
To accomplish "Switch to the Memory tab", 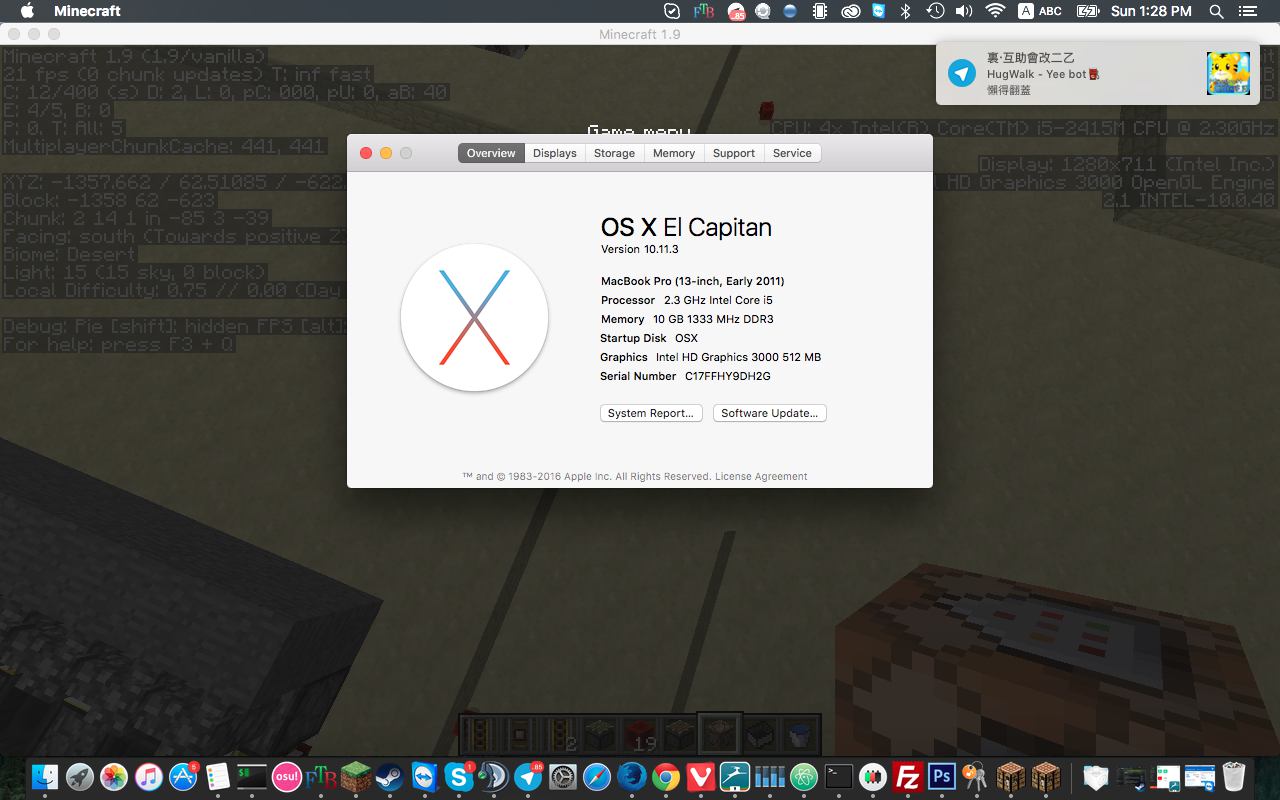I will 674,153.
